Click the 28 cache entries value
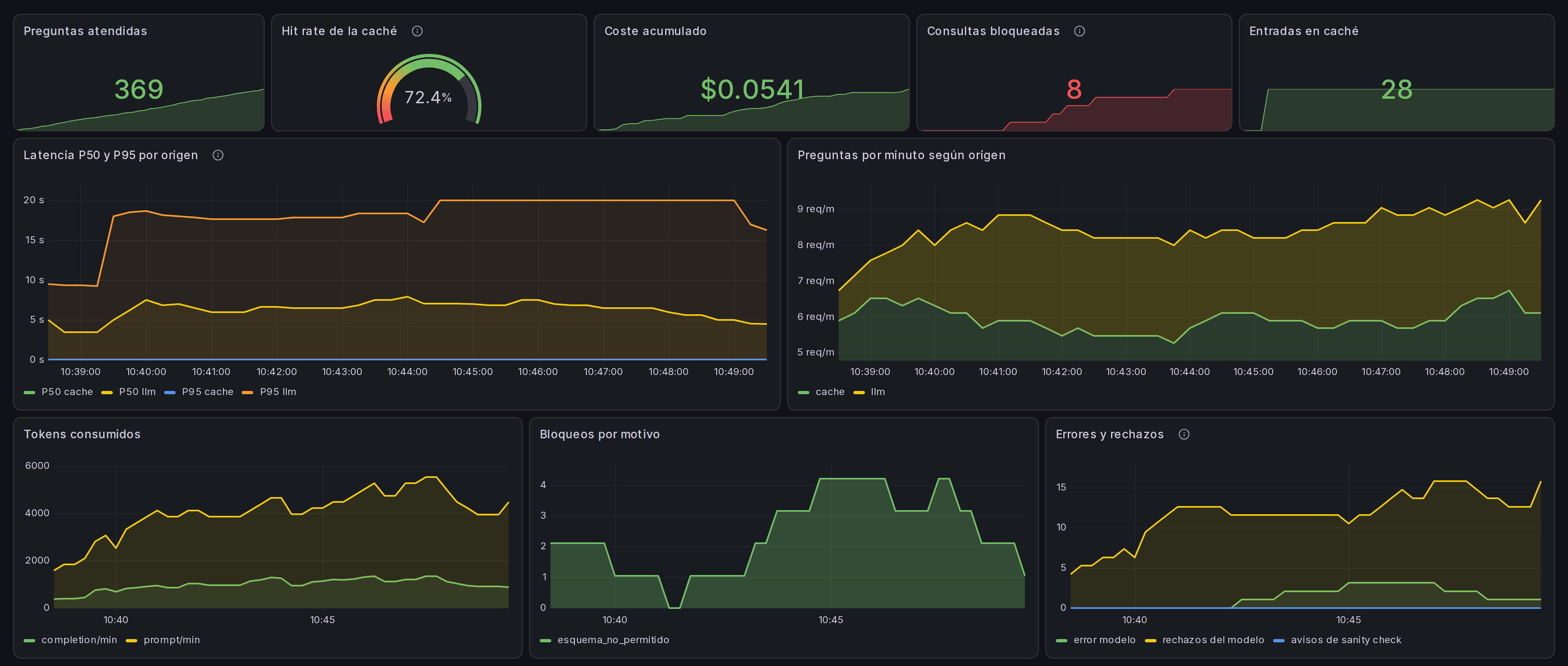This screenshot has height=666, width=1568. [x=1396, y=90]
